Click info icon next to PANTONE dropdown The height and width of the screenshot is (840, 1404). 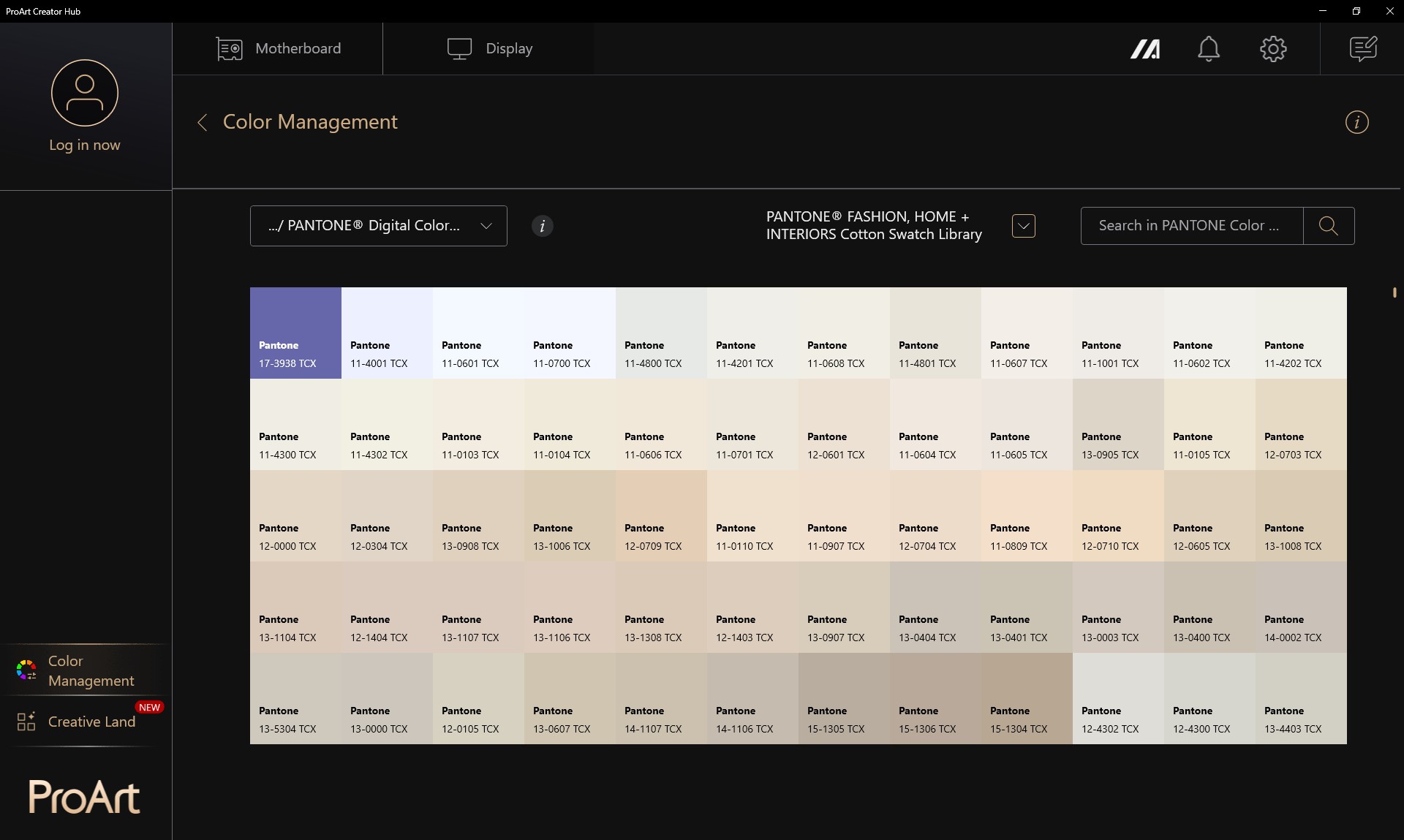pos(542,226)
